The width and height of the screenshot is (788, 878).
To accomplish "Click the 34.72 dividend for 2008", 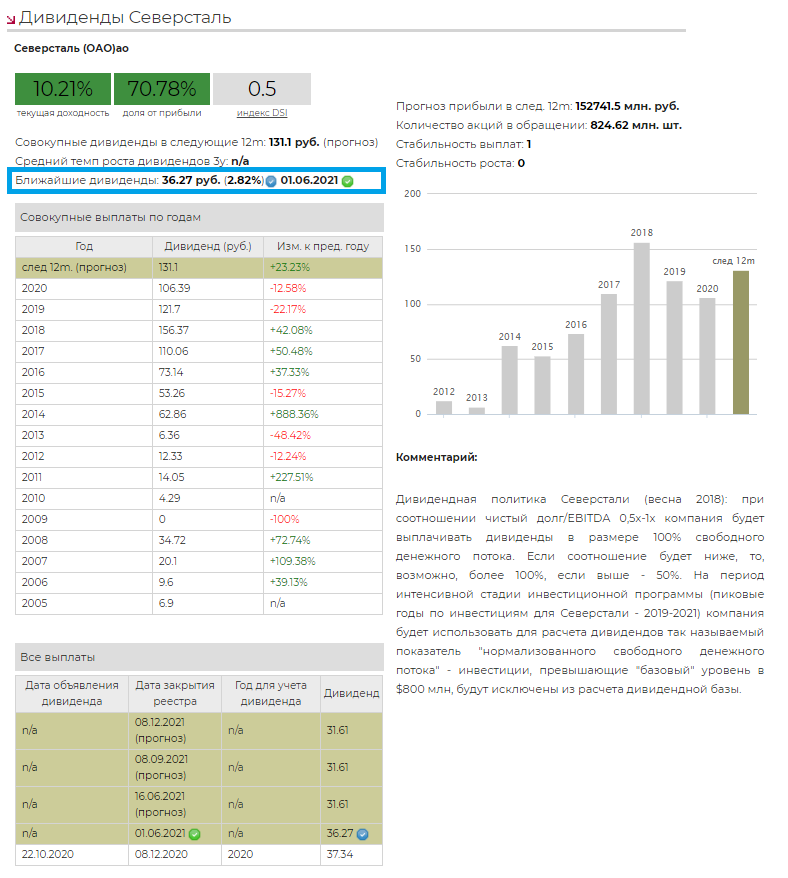I will point(174,540).
